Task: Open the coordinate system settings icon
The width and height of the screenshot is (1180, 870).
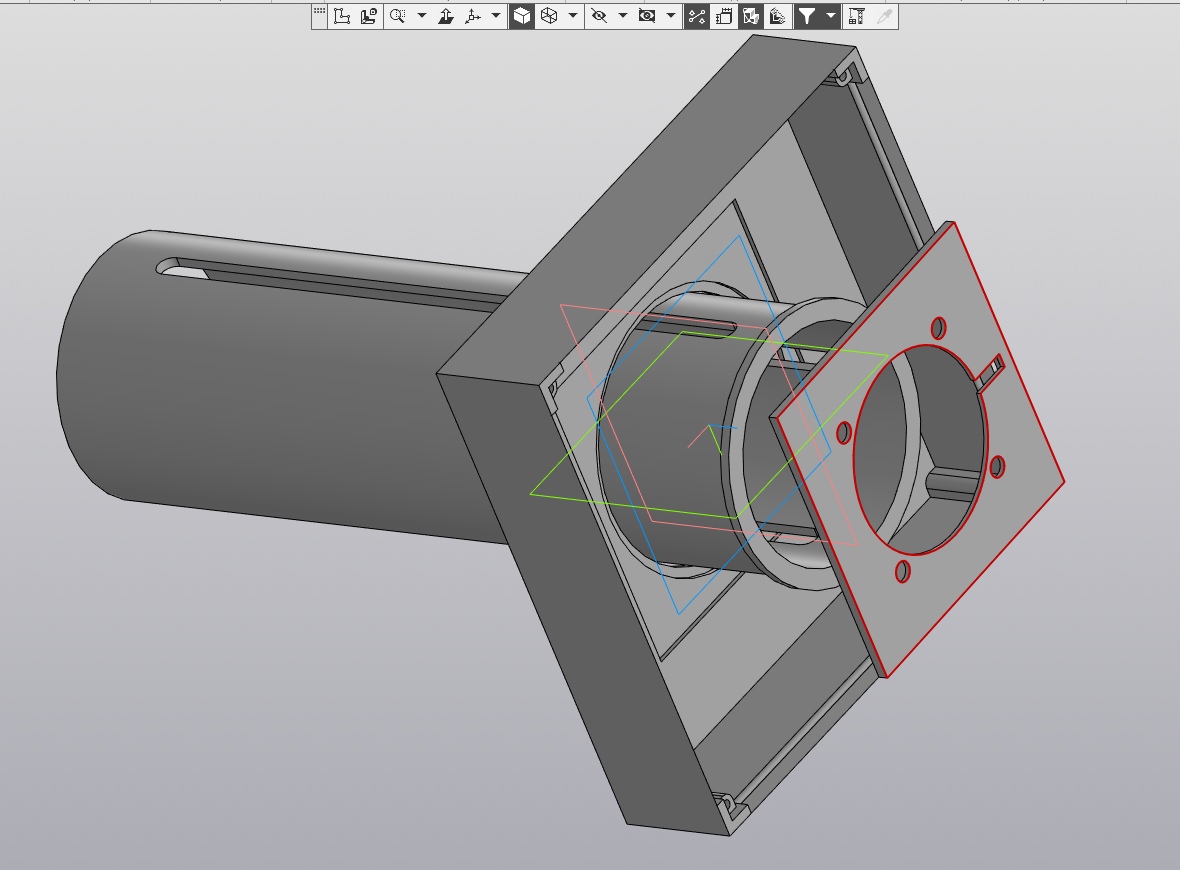Action: pyautogui.click(x=369, y=16)
